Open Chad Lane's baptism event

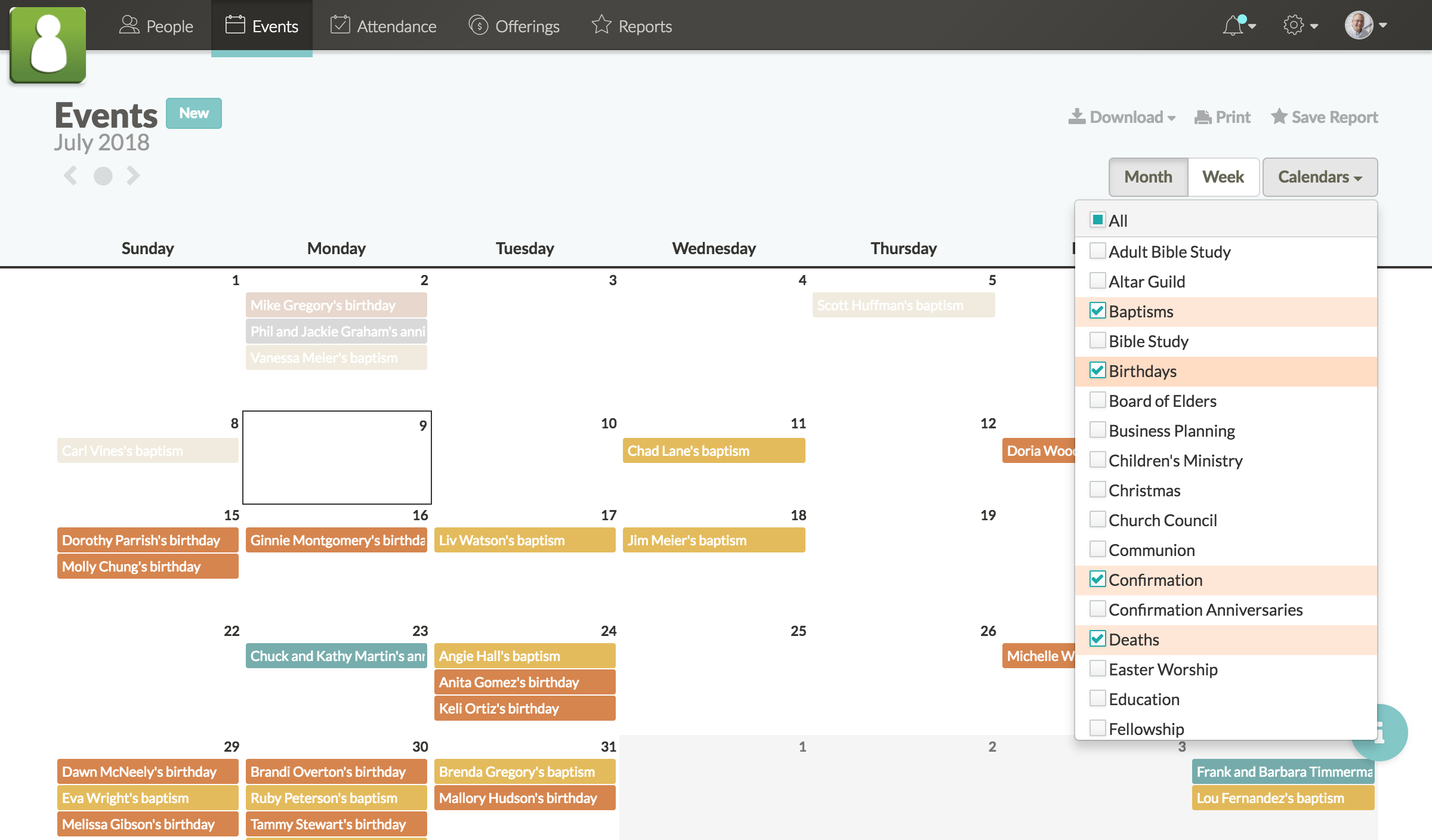tap(714, 451)
